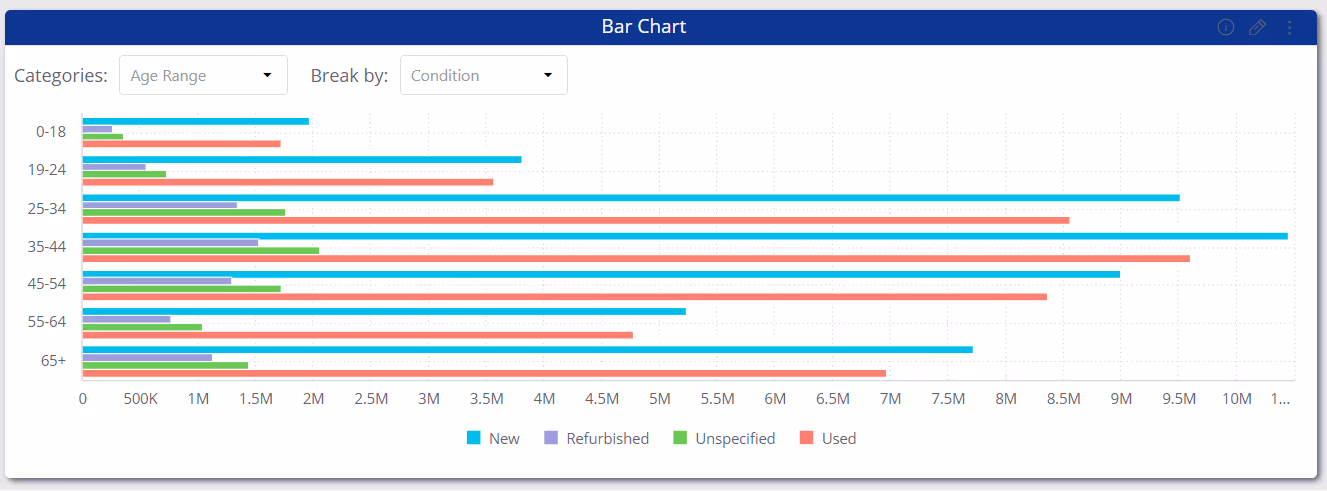Click the blue New legend color square
This screenshot has height=491, width=1327.
point(473,438)
